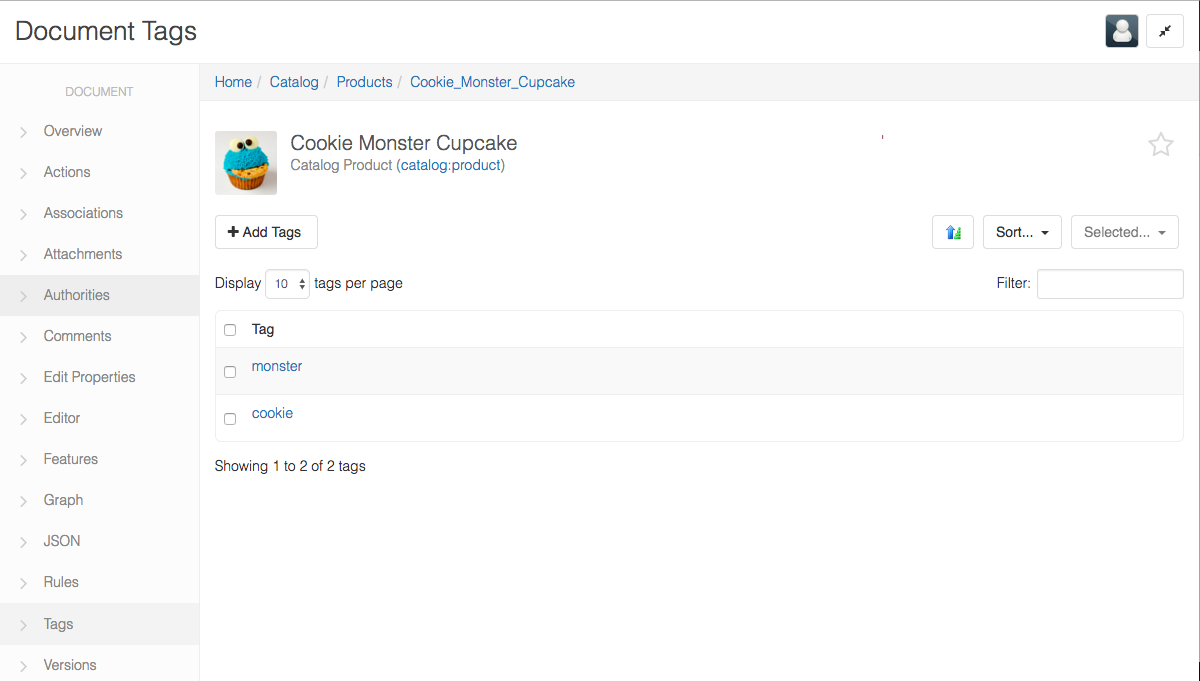The height and width of the screenshot is (681, 1200).
Task: Click into the Filter text field
Action: tap(1110, 284)
